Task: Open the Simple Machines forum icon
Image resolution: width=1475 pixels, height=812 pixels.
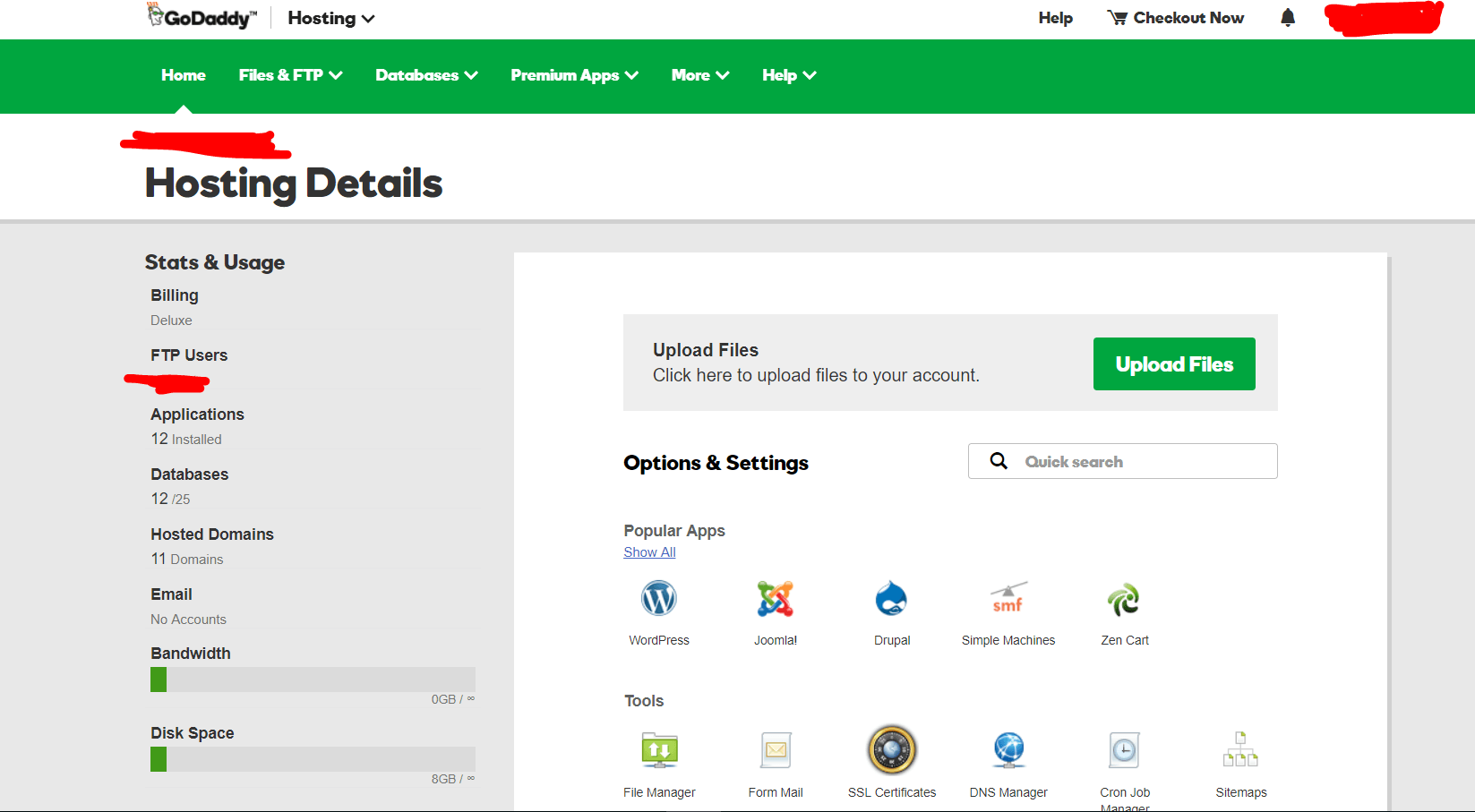Action: 1008,599
